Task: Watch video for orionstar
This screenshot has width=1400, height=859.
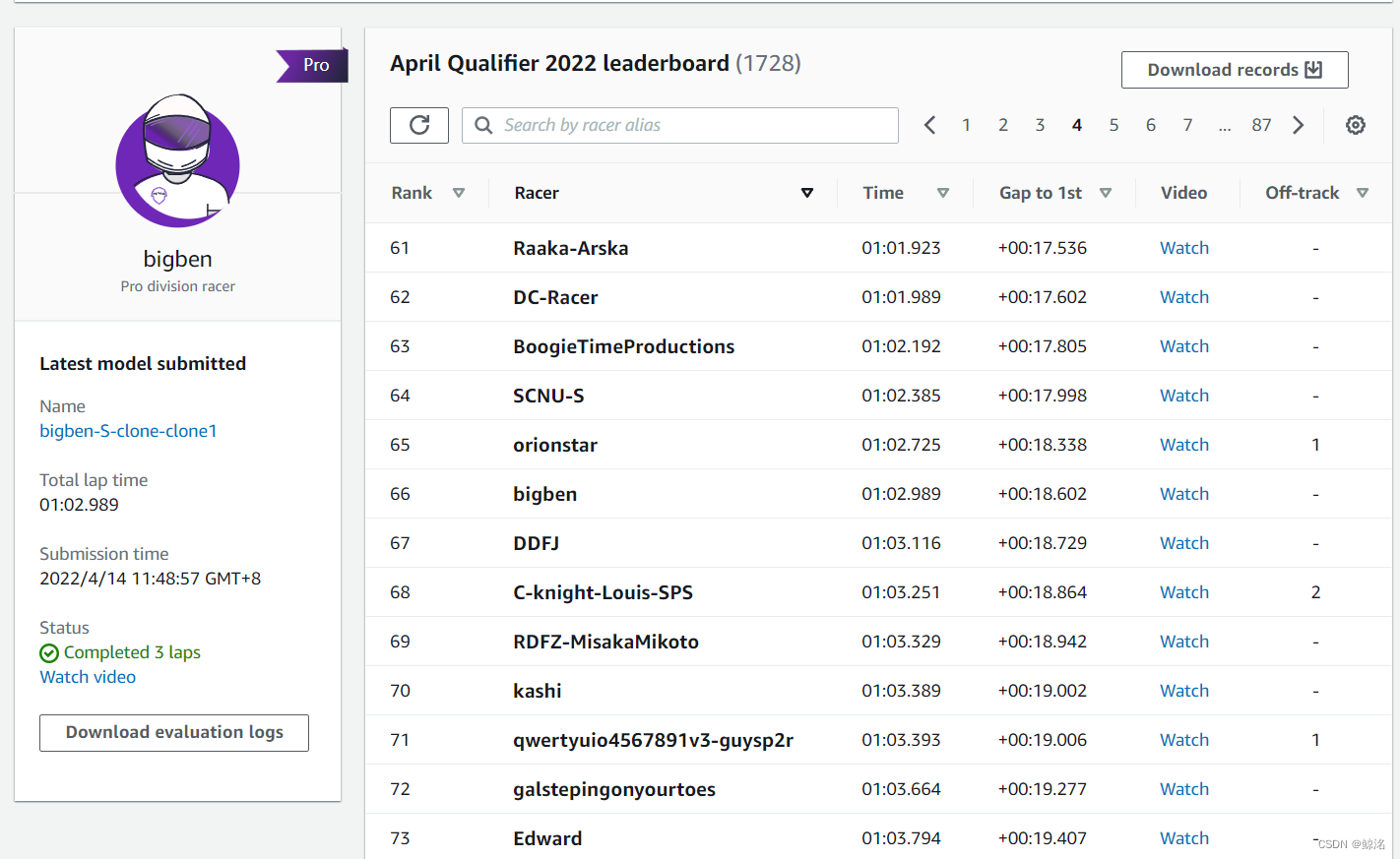Action: click(x=1184, y=445)
